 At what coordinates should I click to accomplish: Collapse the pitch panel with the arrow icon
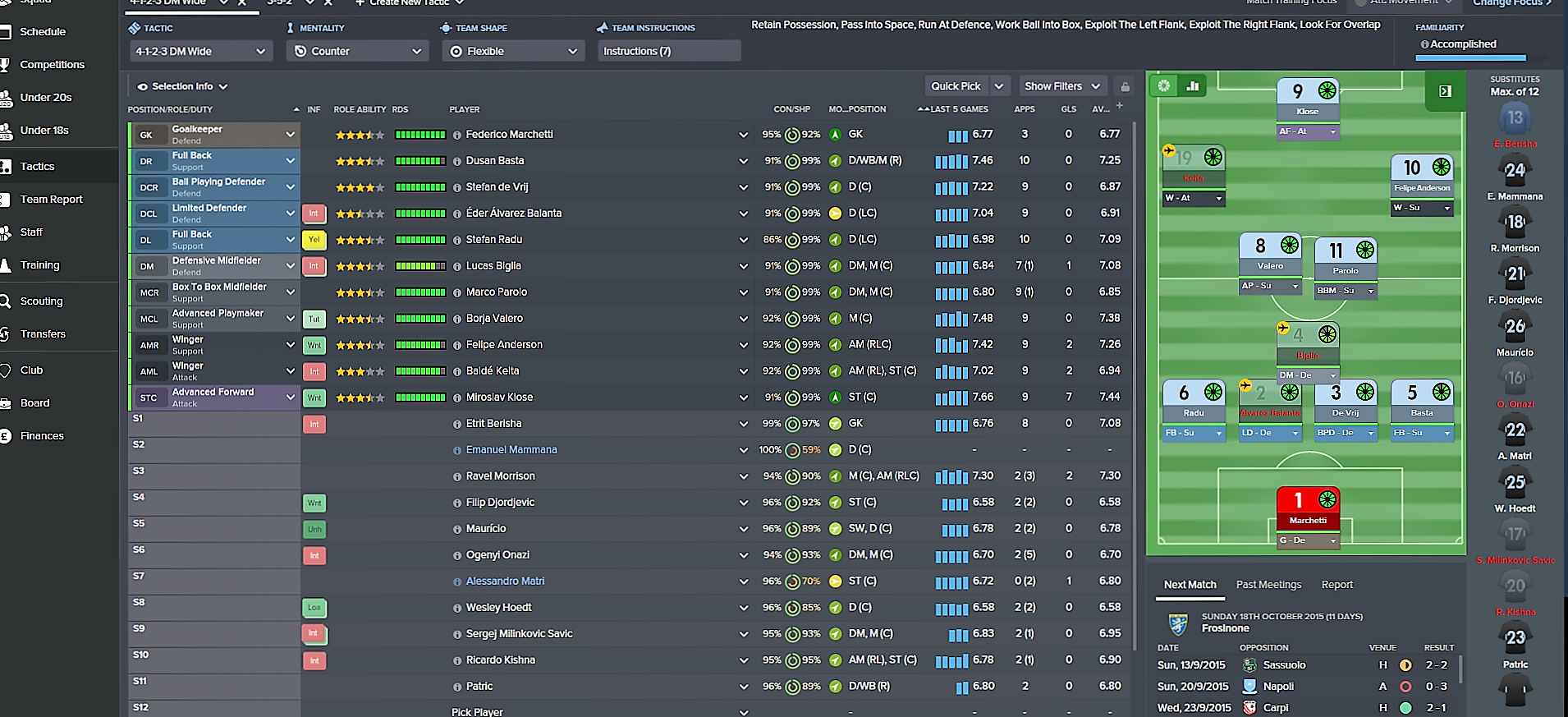[1445, 91]
